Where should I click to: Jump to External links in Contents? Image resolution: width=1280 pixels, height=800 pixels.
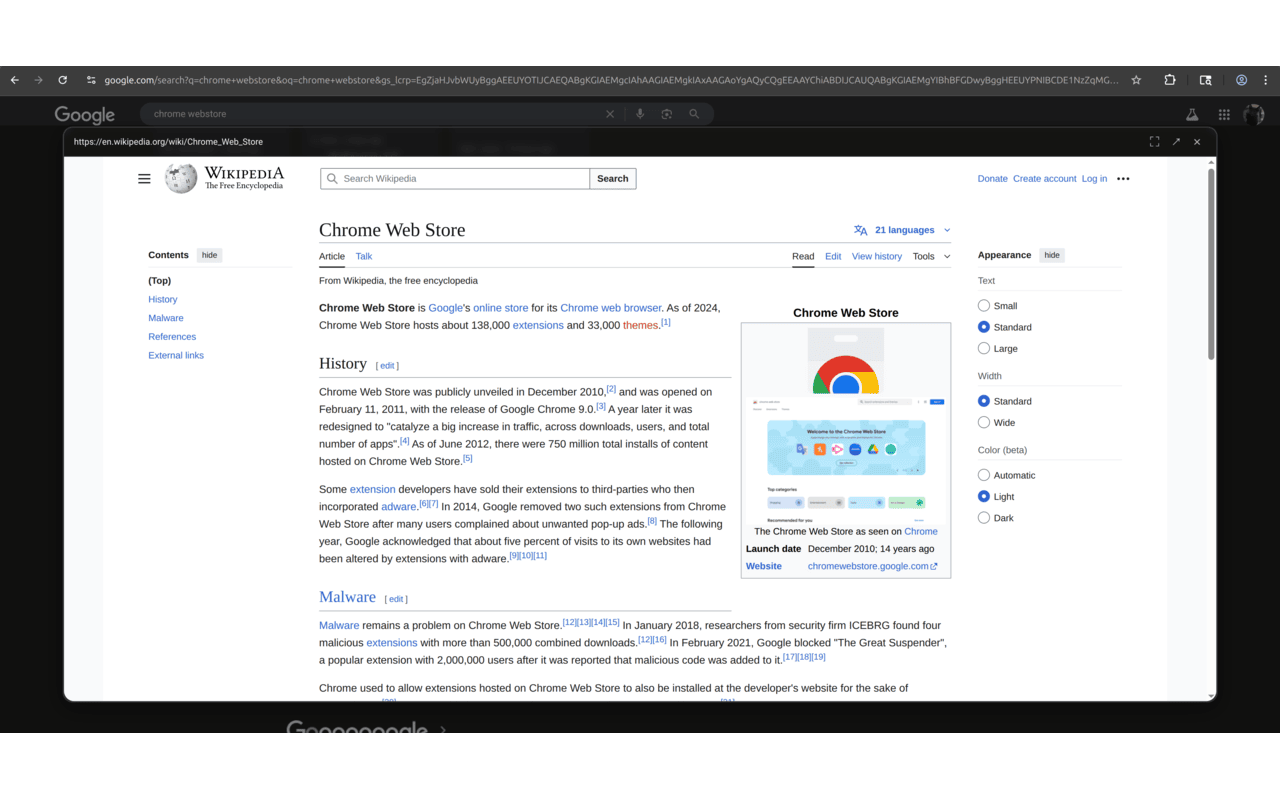pyautogui.click(x=176, y=356)
